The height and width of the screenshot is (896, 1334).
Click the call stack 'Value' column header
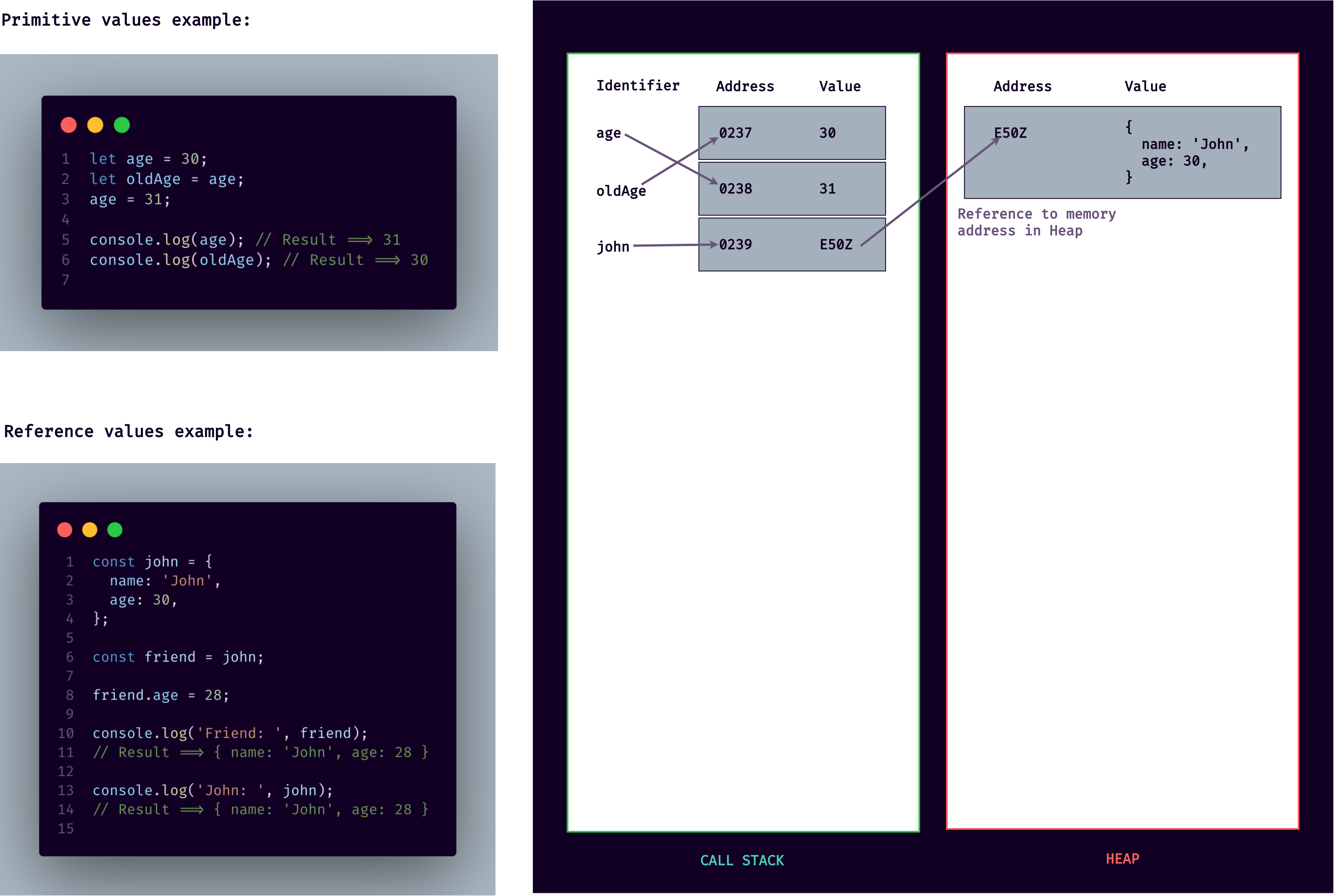[x=840, y=86]
